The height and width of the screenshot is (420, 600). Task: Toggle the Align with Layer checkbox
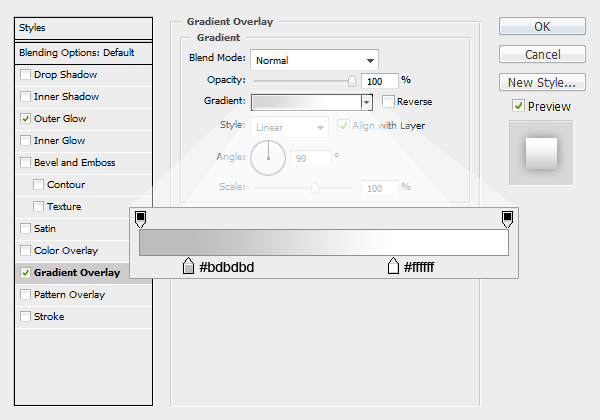tap(343, 125)
